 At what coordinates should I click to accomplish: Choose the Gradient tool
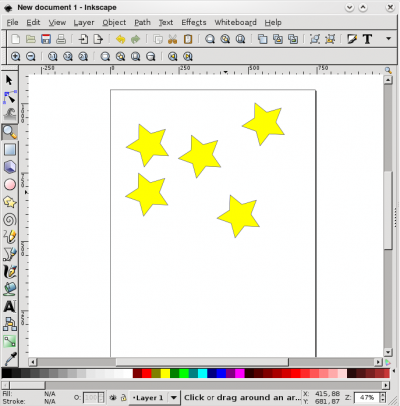(x=9, y=341)
